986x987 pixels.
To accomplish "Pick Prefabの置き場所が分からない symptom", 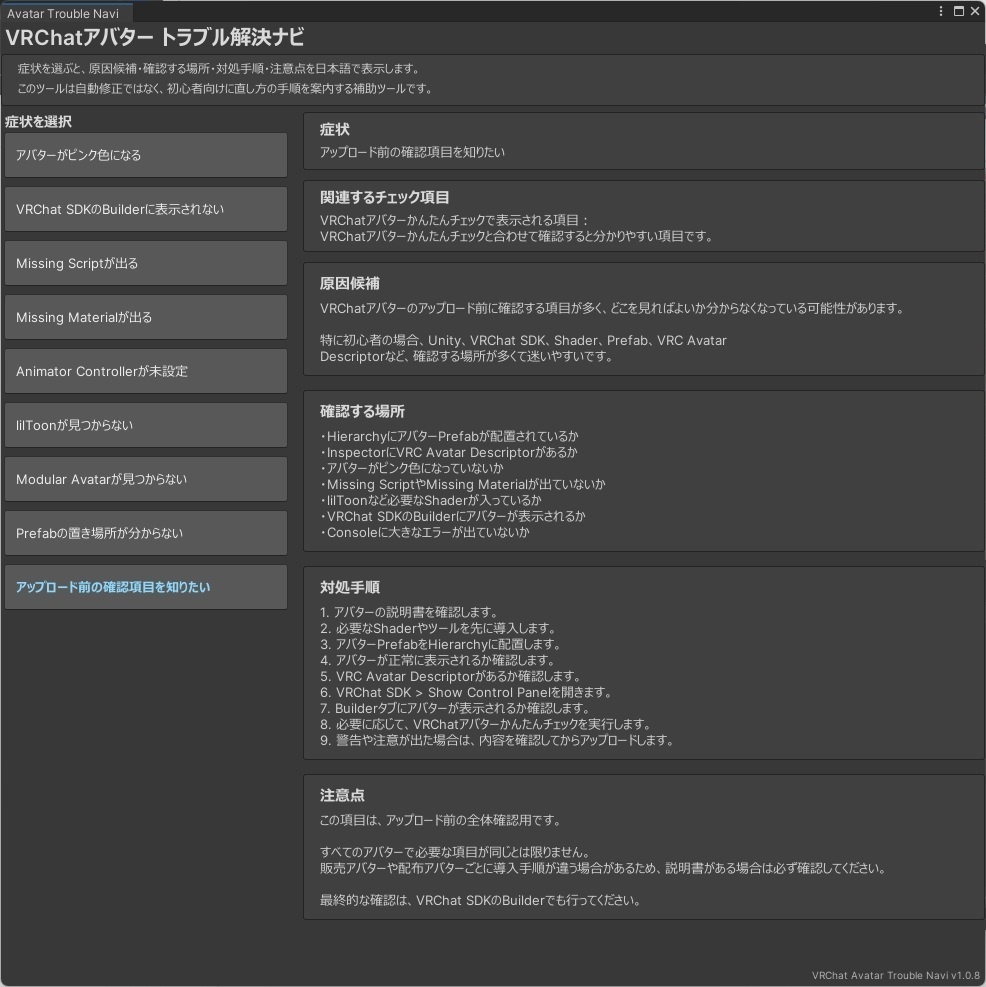I will click(145, 533).
